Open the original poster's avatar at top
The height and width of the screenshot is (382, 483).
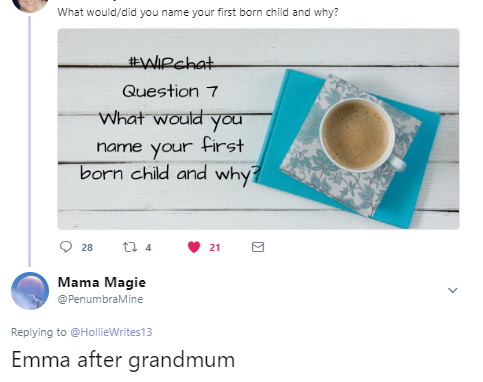point(30,5)
